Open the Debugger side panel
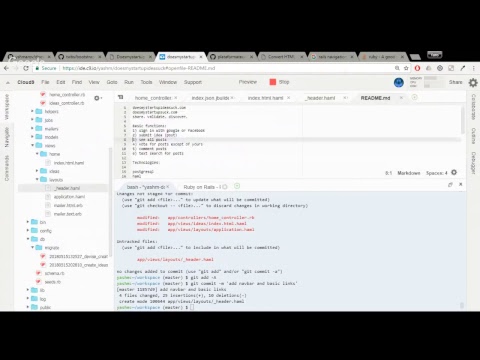This screenshot has width=480, height=360. pyautogui.click(x=473, y=163)
